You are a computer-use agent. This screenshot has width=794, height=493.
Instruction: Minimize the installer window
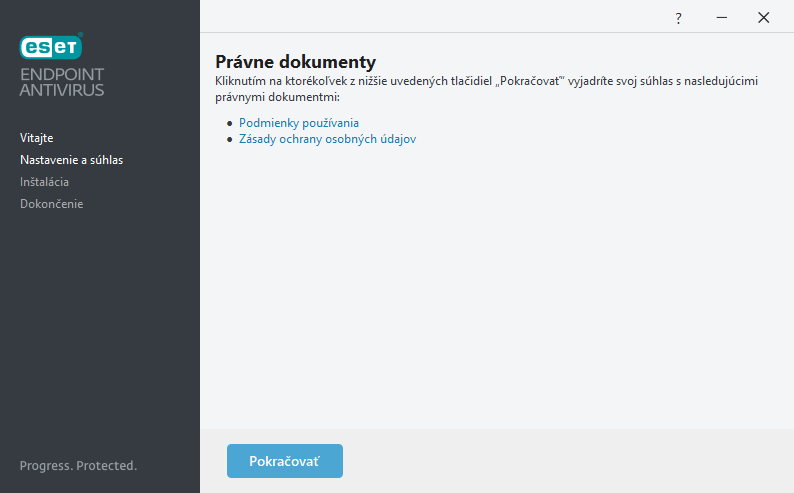(722, 18)
